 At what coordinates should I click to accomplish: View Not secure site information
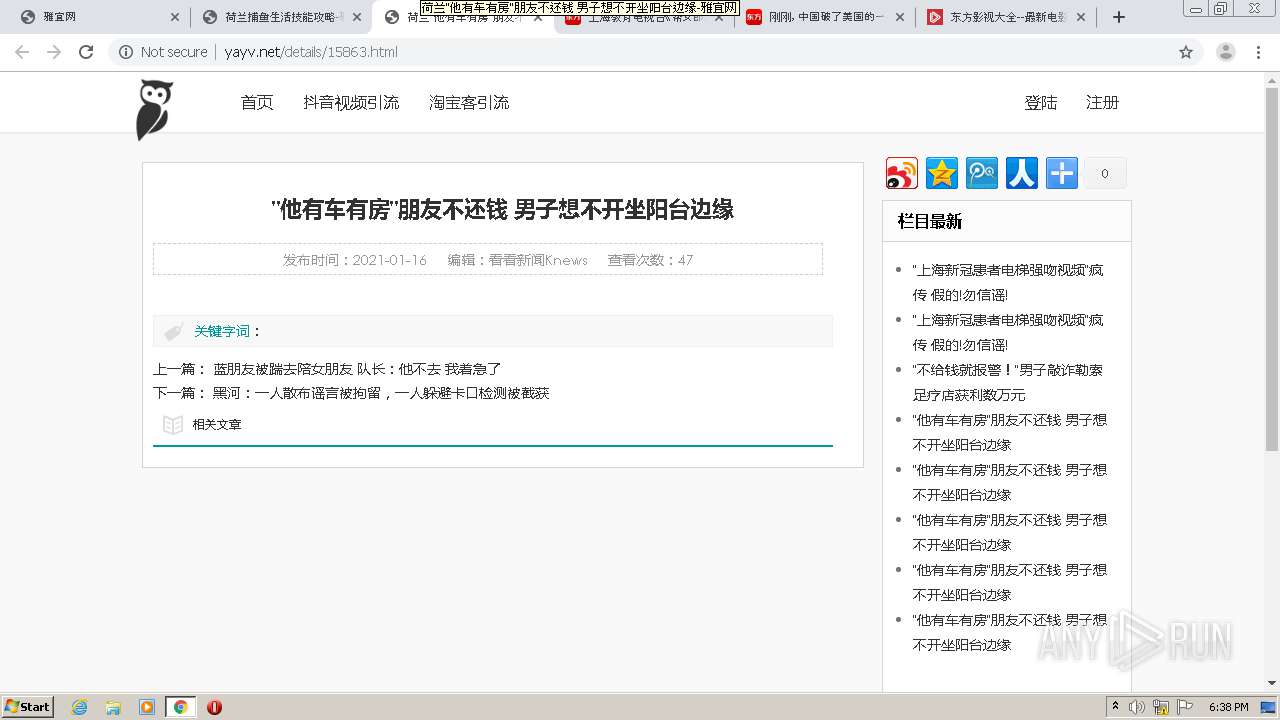163,52
